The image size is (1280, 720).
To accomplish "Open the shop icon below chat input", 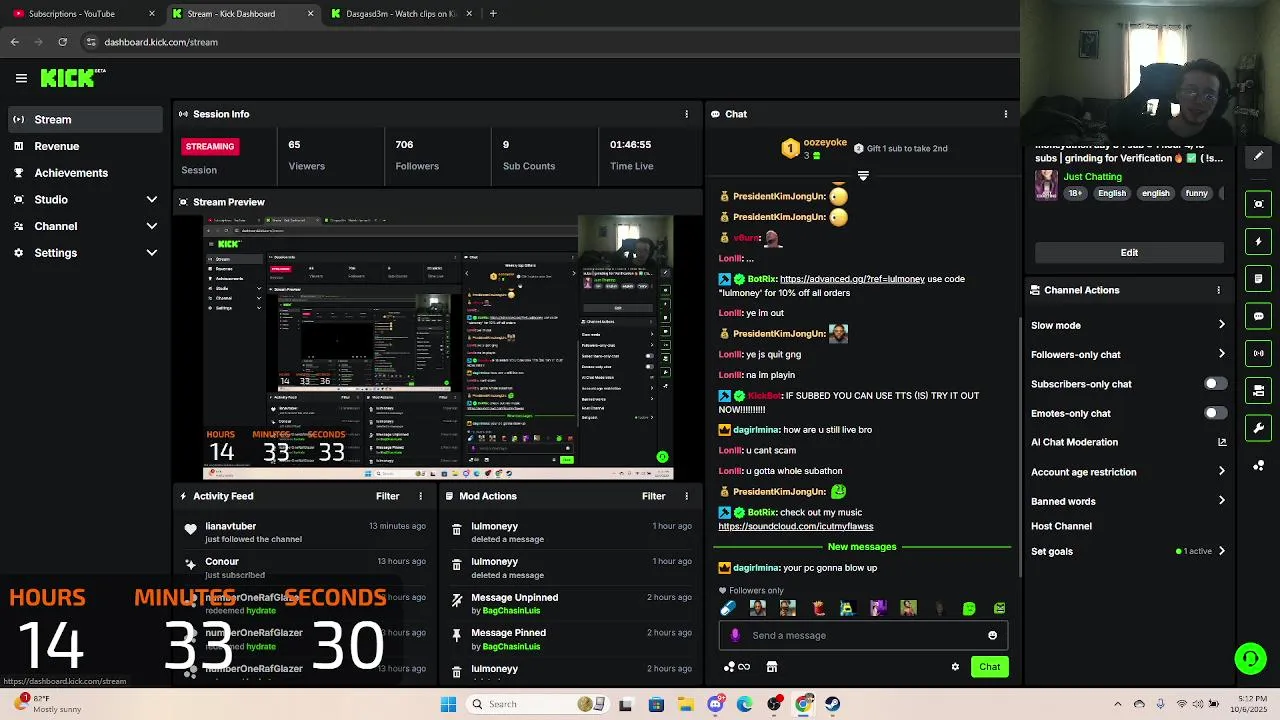I will point(772,667).
